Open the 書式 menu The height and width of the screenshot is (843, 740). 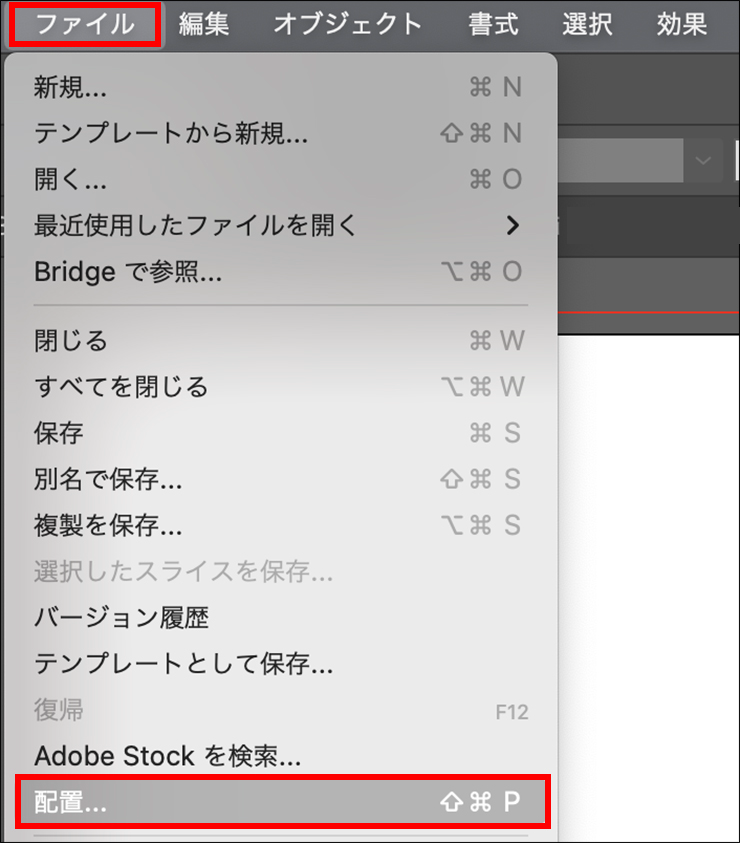[x=493, y=24]
